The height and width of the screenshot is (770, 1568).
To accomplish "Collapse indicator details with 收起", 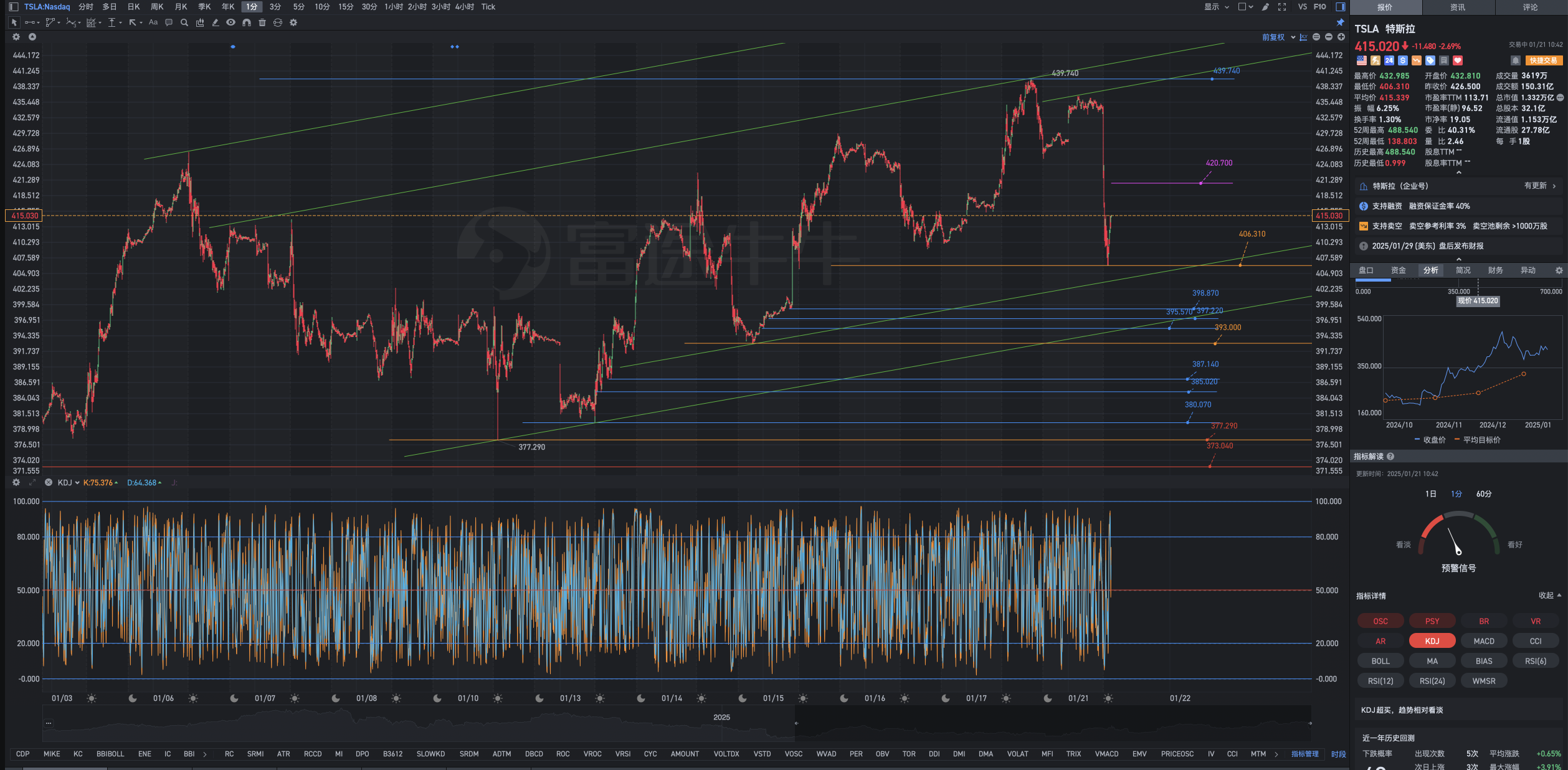I will pyautogui.click(x=1550, y=596).
